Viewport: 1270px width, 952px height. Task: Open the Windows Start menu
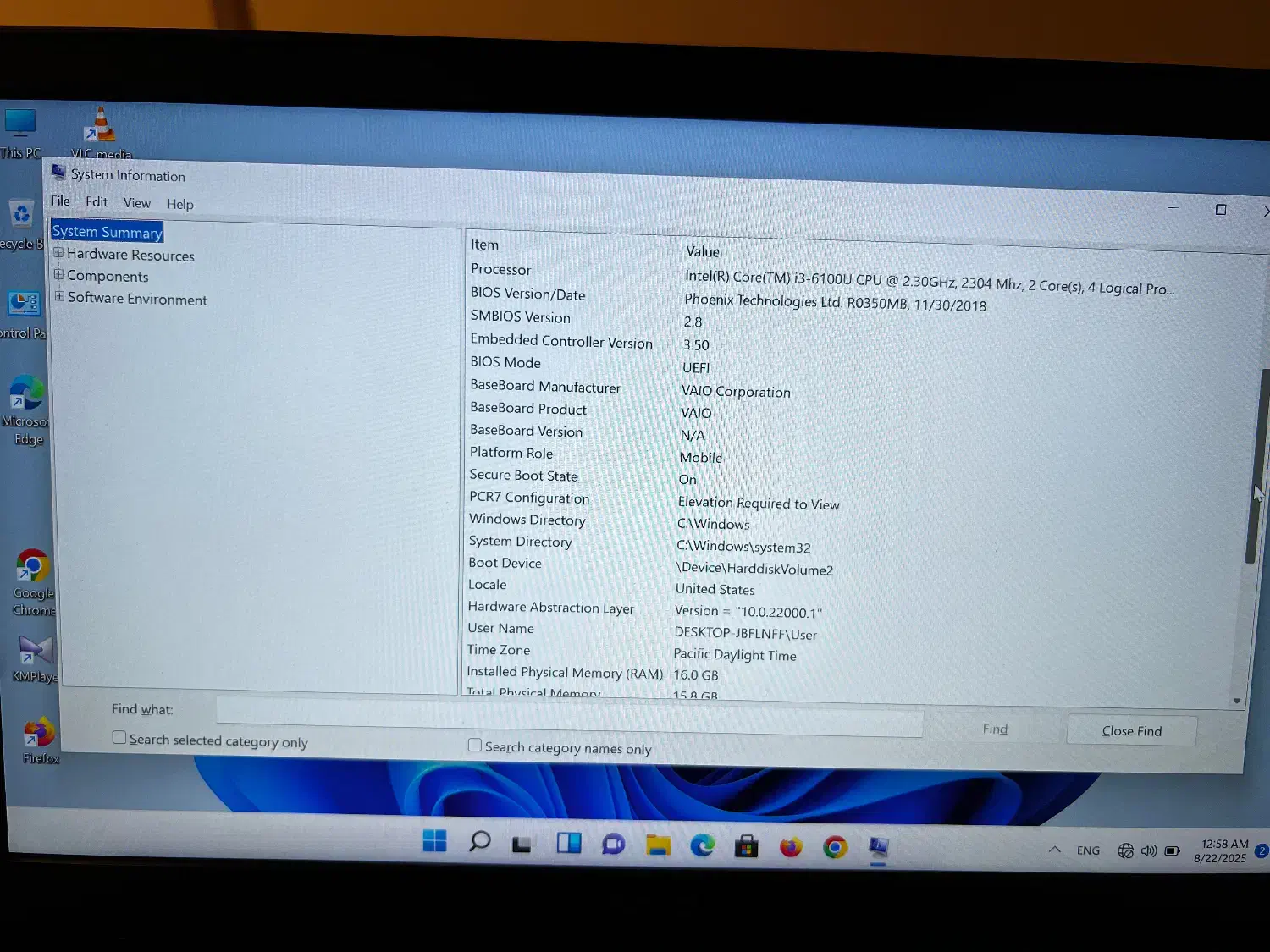[x=435, y=841]
